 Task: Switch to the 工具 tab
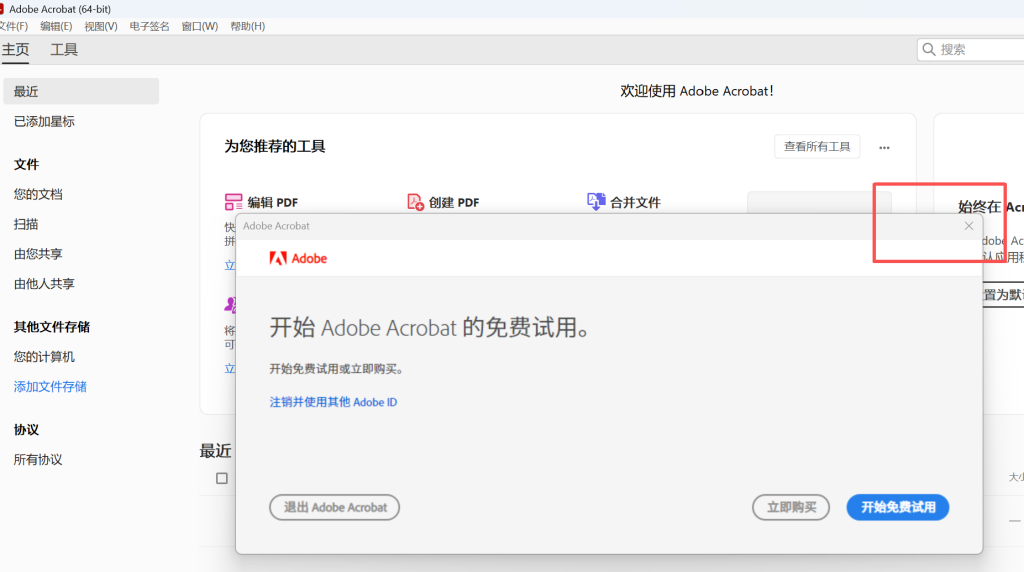click(x=64, y=49)
